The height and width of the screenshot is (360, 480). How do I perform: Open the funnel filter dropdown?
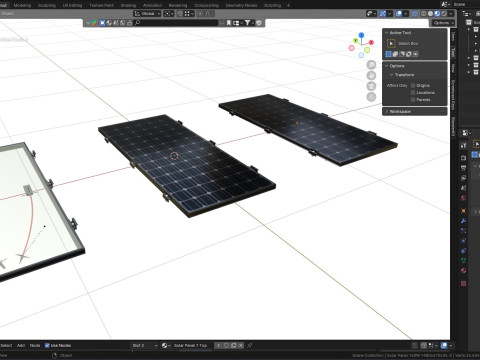coord(249,23)
